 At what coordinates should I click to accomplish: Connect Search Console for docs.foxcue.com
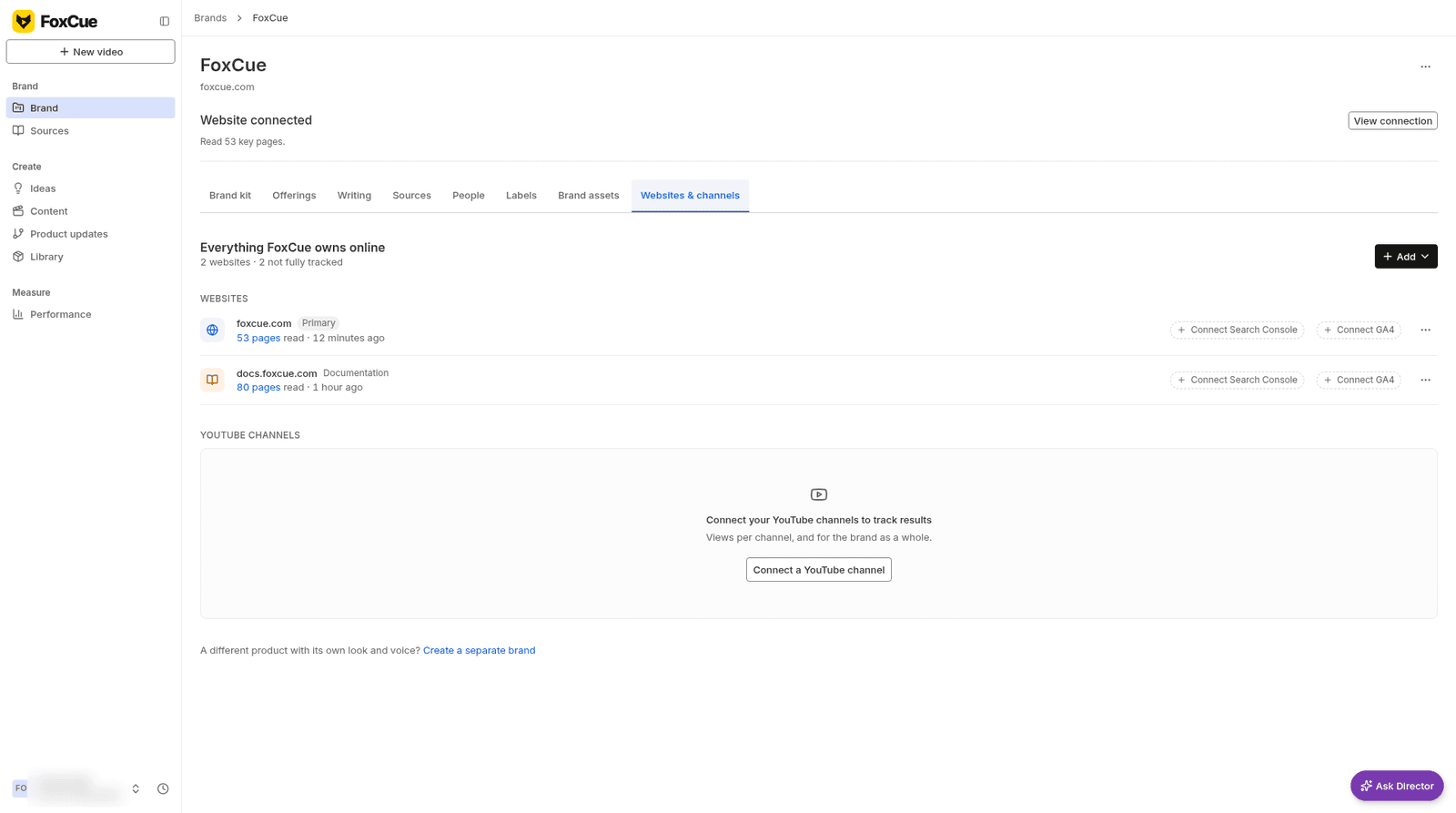(1237, 380)
